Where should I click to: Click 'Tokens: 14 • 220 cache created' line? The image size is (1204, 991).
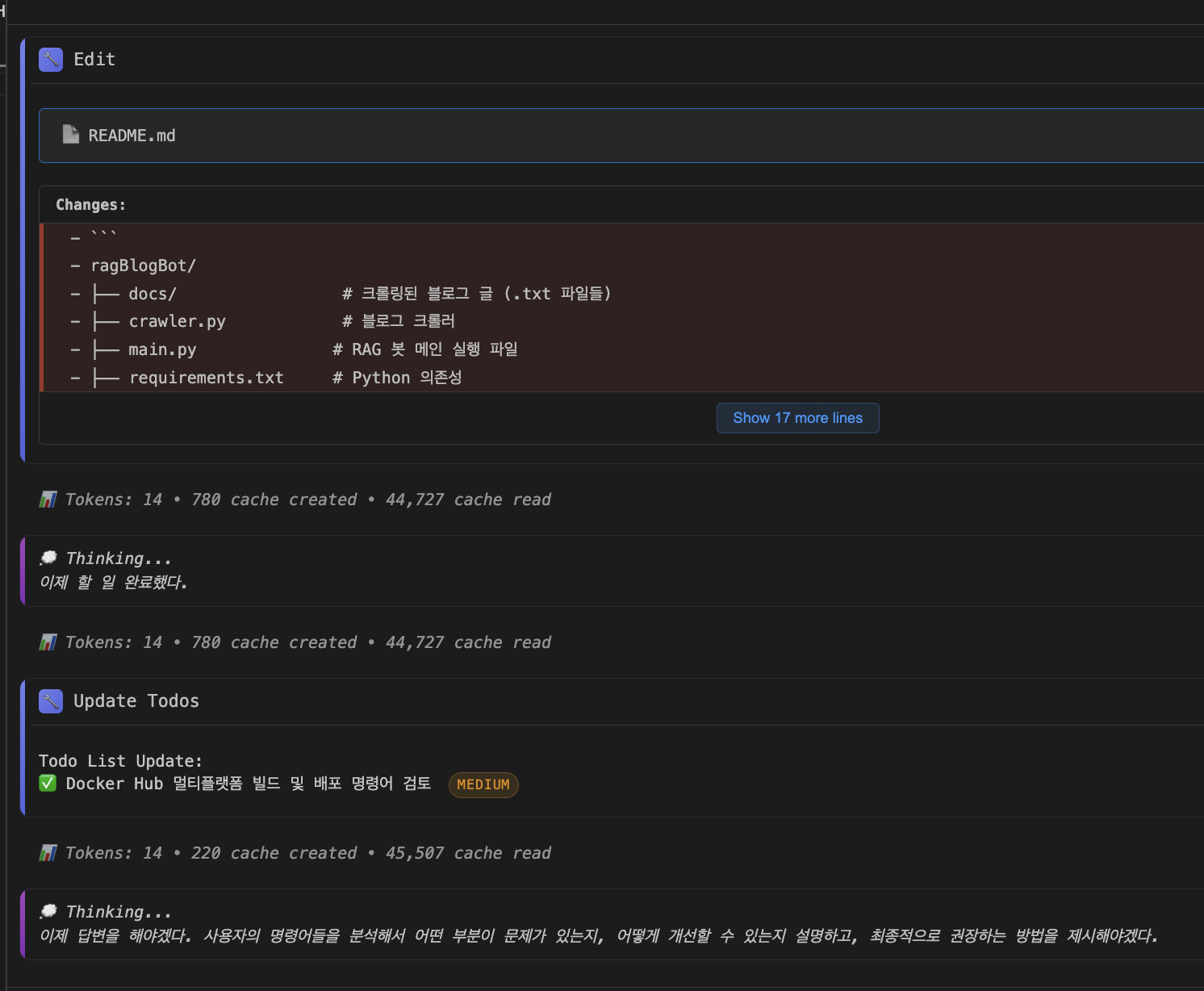(295, 853)
